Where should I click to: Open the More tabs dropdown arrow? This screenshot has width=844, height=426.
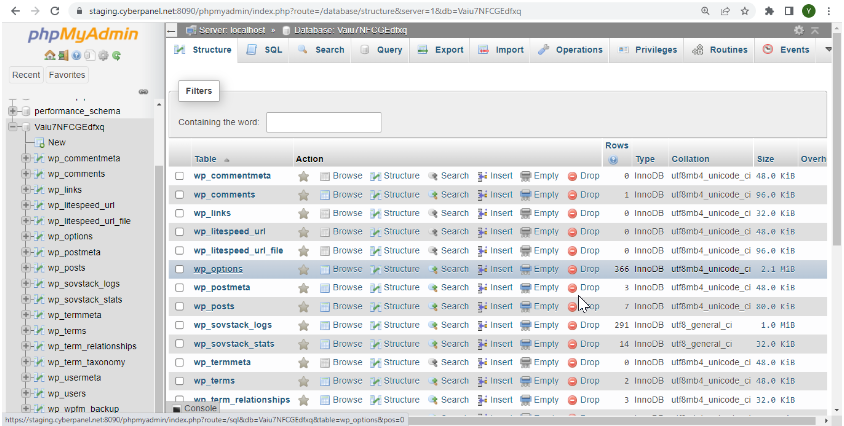click(828, 50)
